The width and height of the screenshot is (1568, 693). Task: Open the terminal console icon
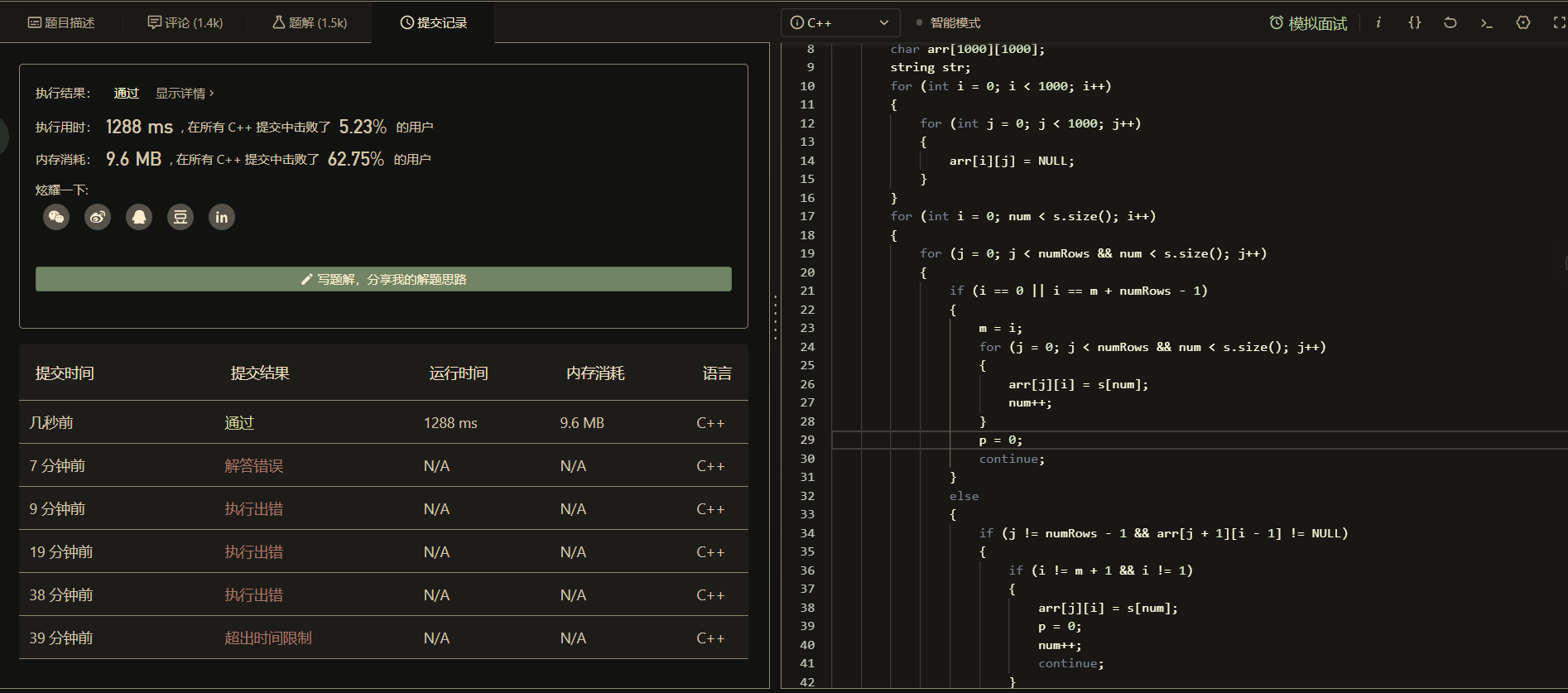pyautogui.click(x=1487, y=22)
